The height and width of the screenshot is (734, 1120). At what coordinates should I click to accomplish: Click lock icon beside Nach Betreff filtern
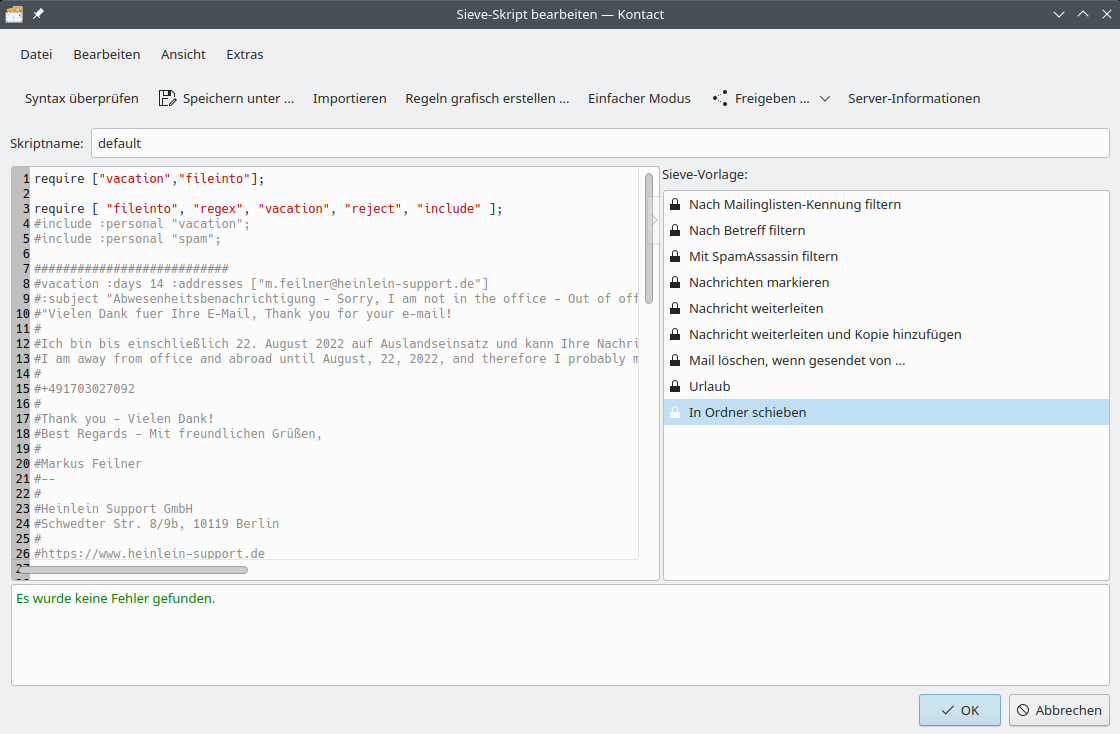[x=675, y=230]
